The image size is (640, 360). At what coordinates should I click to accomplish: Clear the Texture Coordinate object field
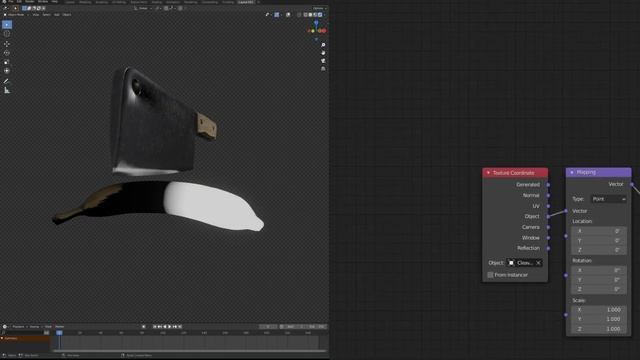point(538,263)
